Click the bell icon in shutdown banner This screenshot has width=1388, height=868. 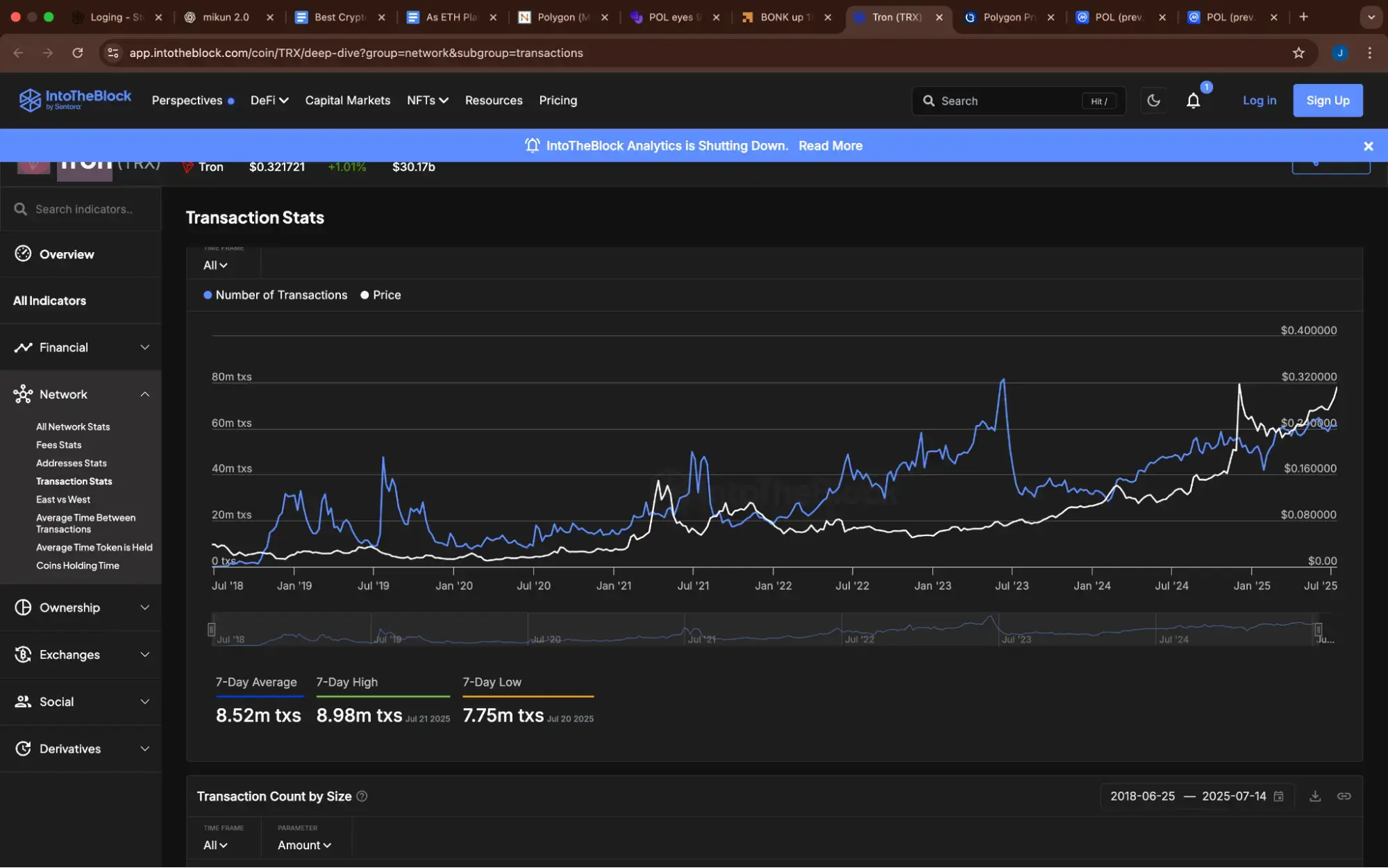[x=532, y=146]
